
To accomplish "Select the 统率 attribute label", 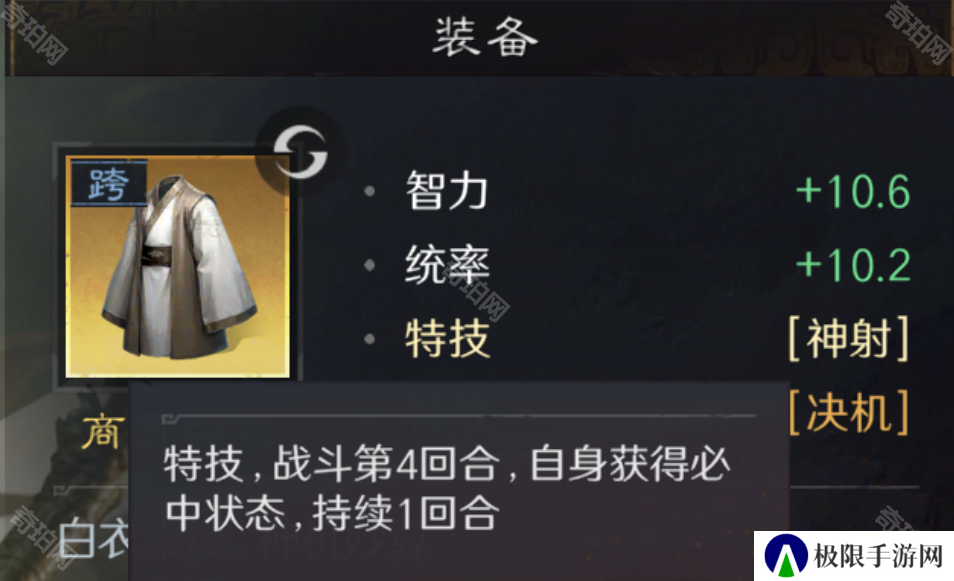I will 447,265.
